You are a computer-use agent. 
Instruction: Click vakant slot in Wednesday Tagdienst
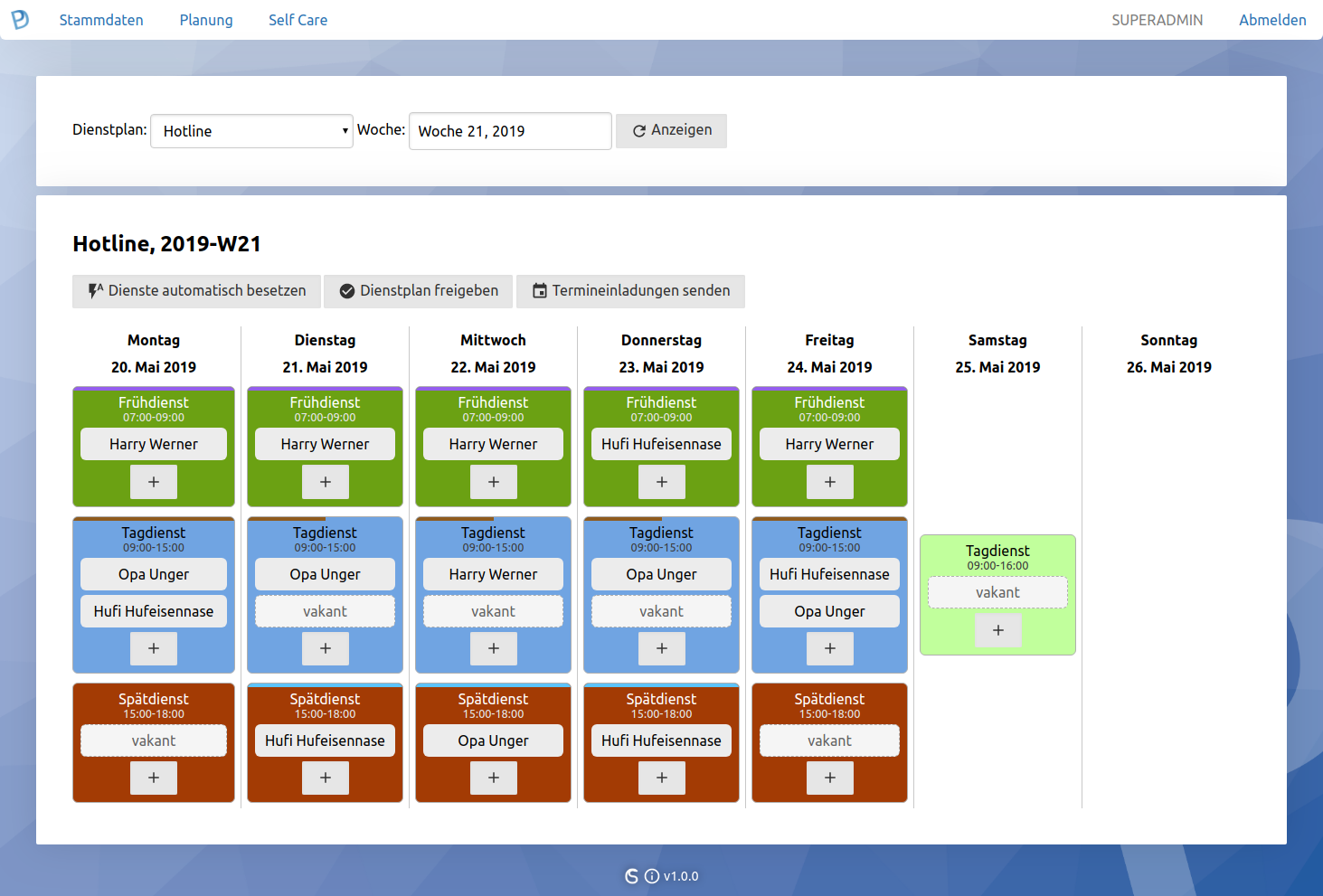click(494, 611)
